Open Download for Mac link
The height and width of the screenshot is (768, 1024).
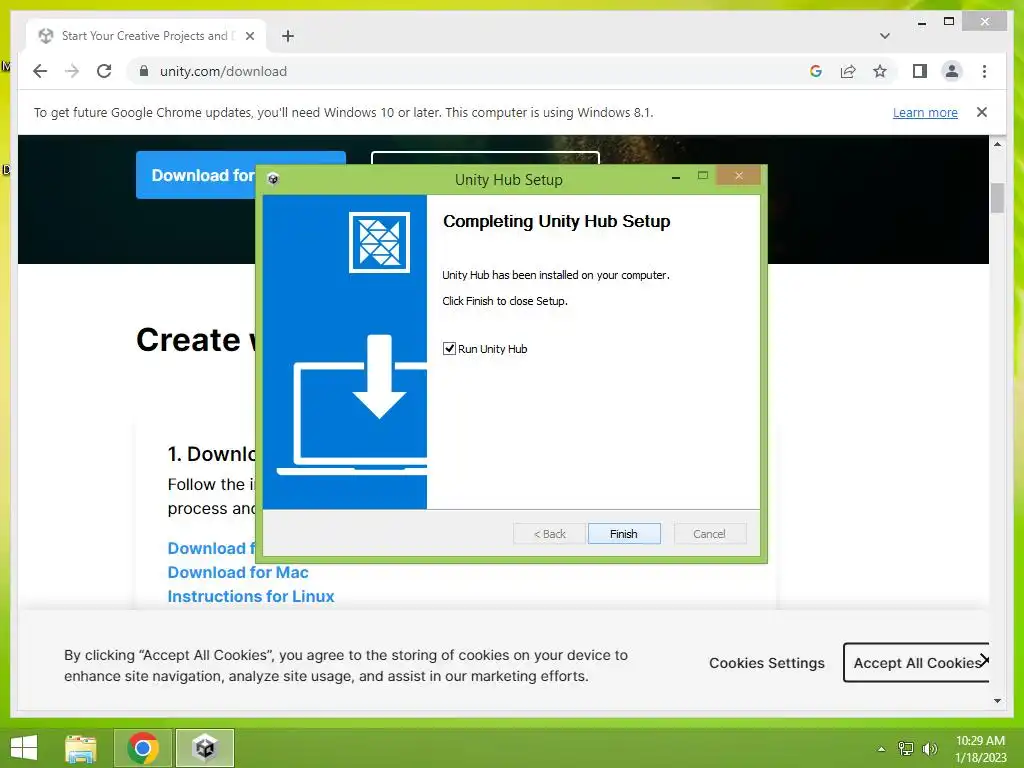coord(238,572)
